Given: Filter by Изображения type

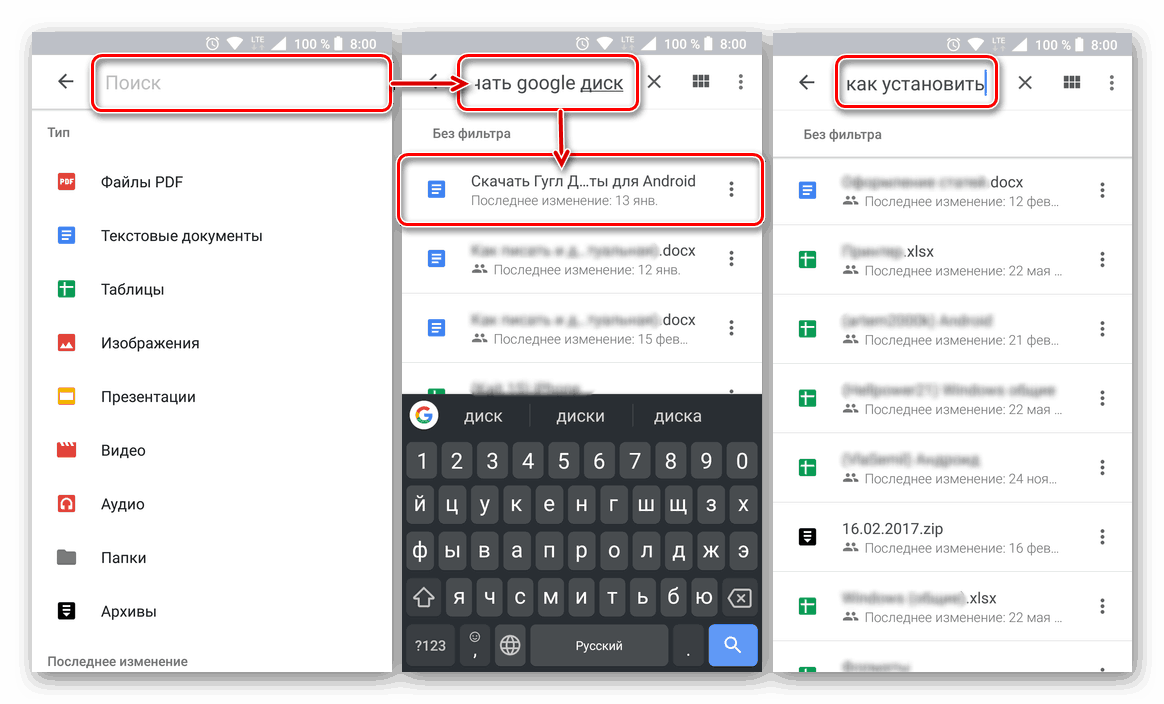Looking at the screenshot, I should pos(212,343).
